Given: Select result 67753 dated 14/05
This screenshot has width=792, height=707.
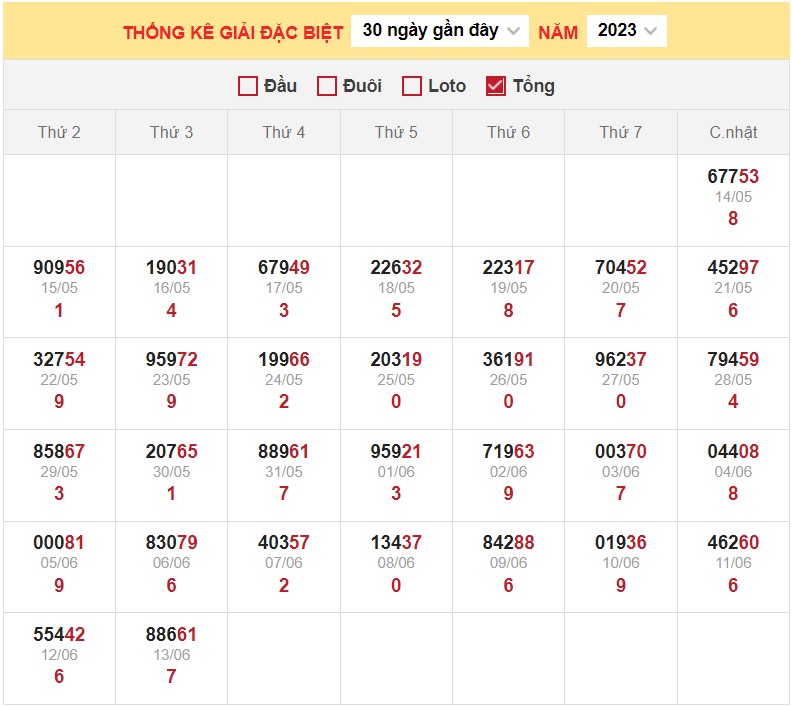Looking at the screenshot, I should (x=733, y=177).
